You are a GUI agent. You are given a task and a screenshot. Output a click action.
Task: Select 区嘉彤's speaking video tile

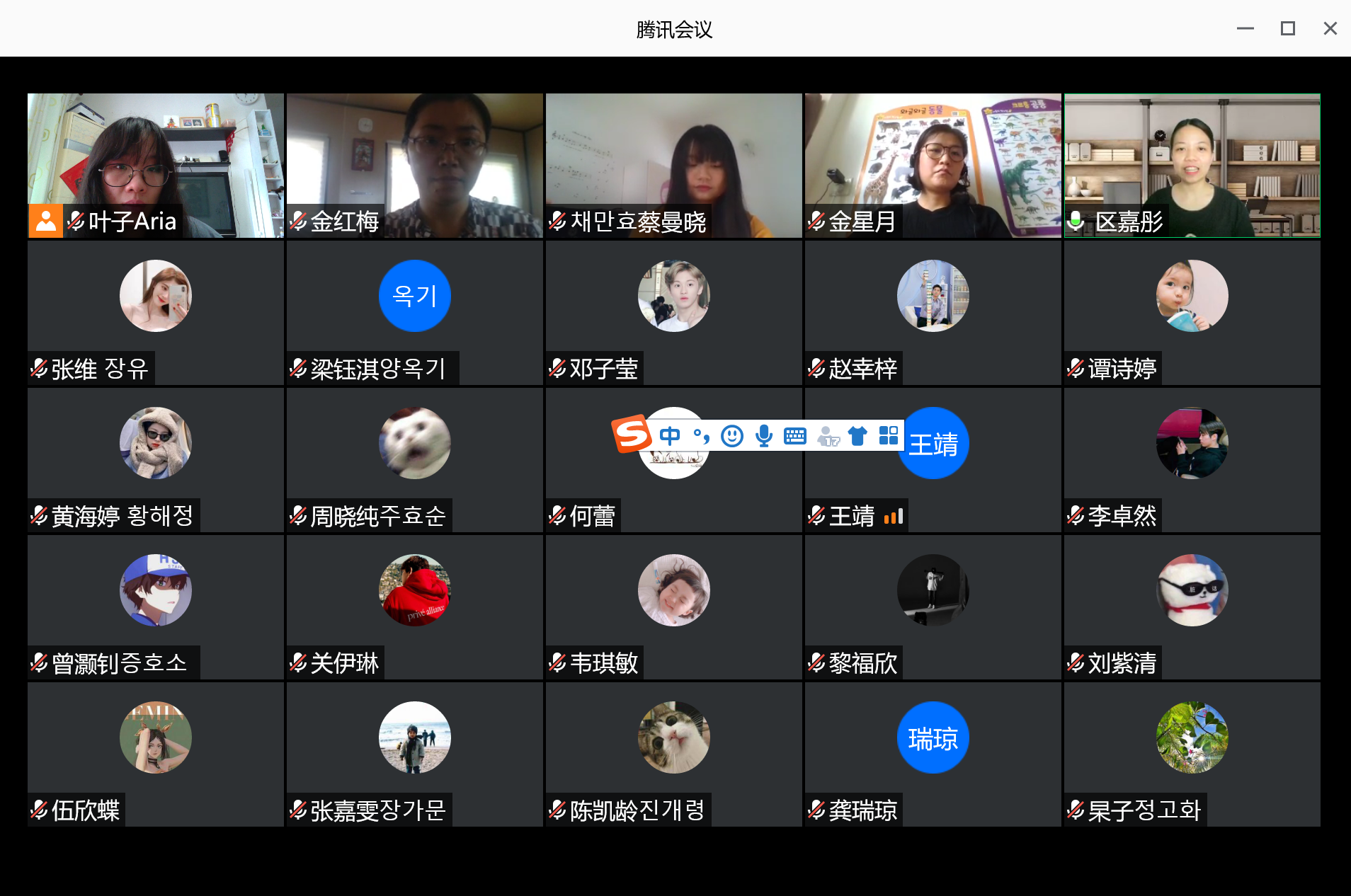[1192, 166]
